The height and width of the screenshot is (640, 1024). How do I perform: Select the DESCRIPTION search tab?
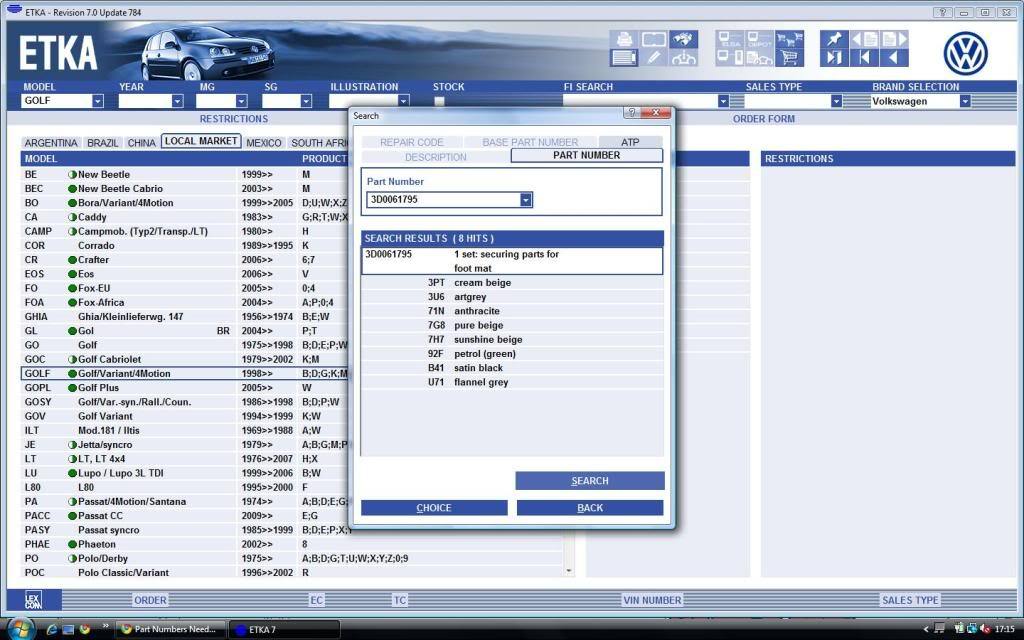click(436, 157)
